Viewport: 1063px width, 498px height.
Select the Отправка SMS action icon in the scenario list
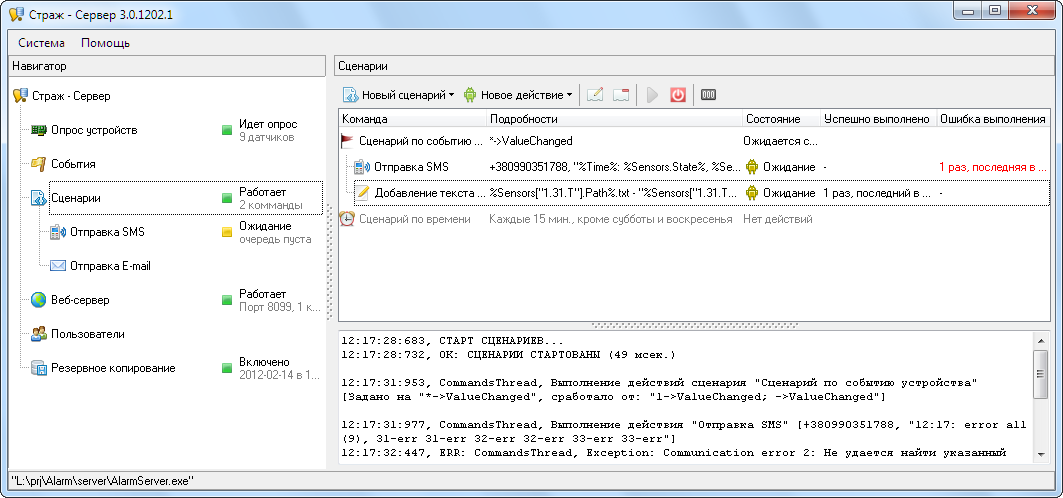pyautogui.click(x=363, y=167)
